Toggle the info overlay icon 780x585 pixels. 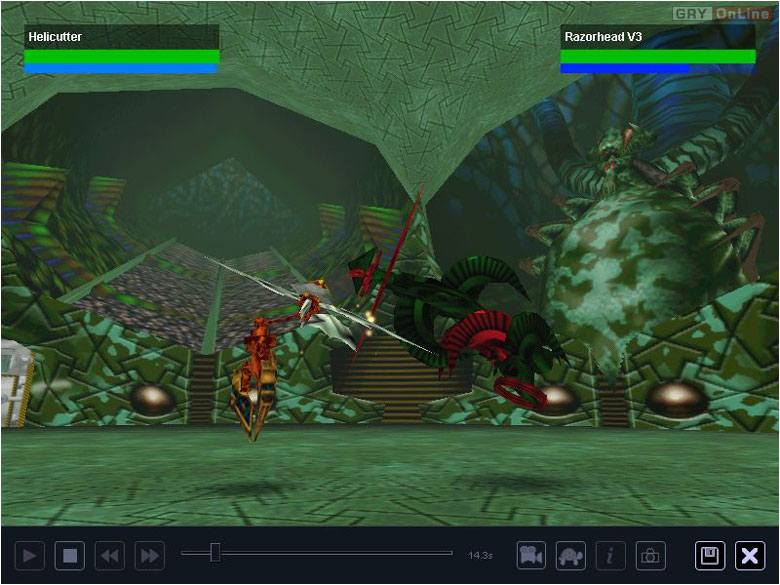click(x=610, y=556)
